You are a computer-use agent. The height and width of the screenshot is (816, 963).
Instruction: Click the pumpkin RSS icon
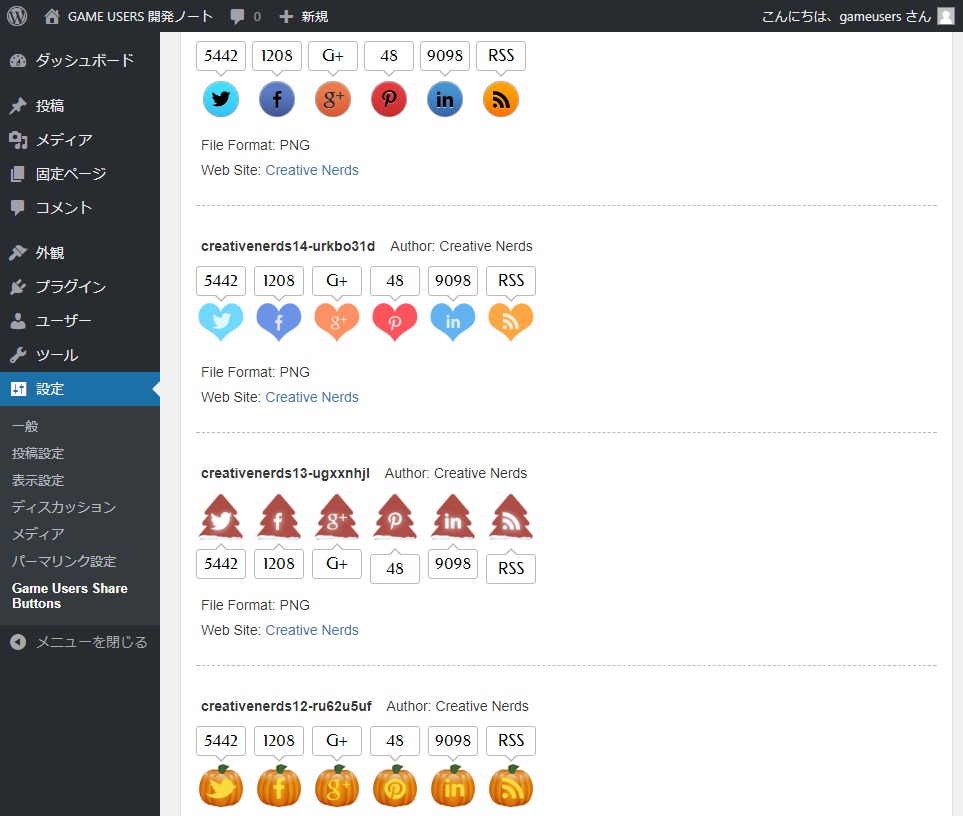pos(511,786)
